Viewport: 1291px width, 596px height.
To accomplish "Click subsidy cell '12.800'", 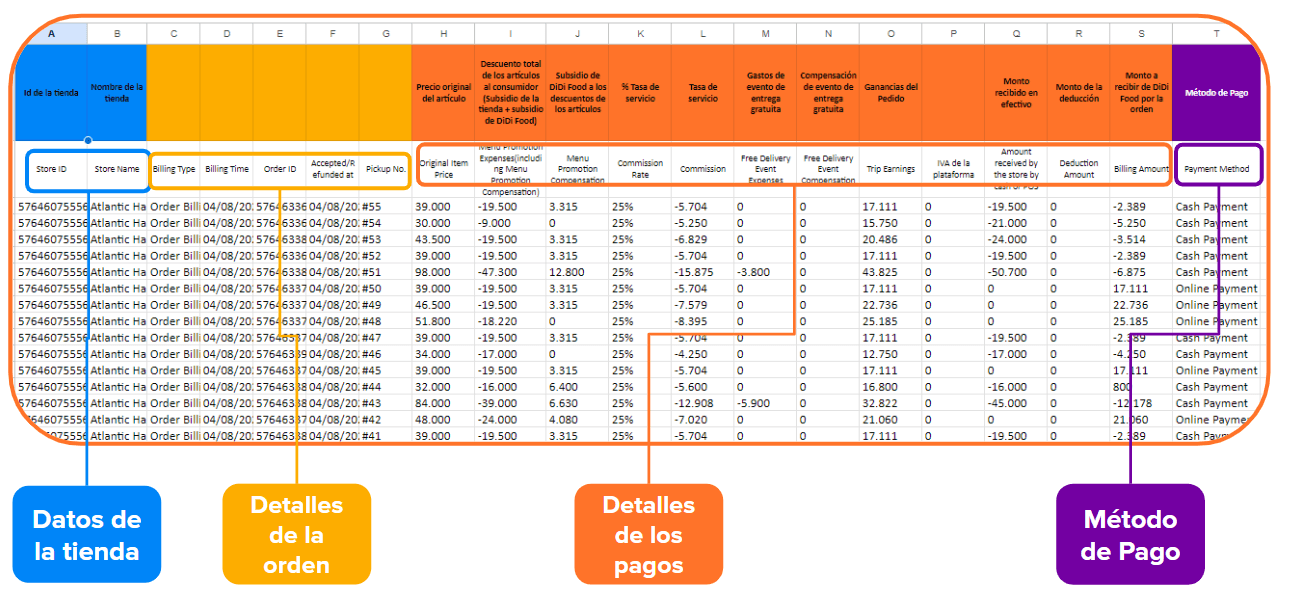I will pyautogui.click(x=578, y=272).
